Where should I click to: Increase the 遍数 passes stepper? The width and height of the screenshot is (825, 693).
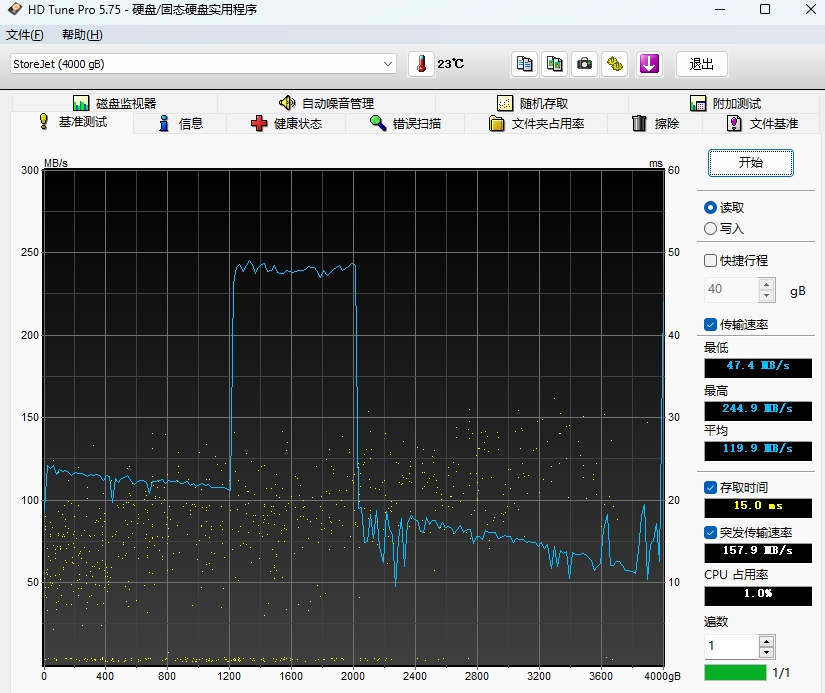[767, 641]
